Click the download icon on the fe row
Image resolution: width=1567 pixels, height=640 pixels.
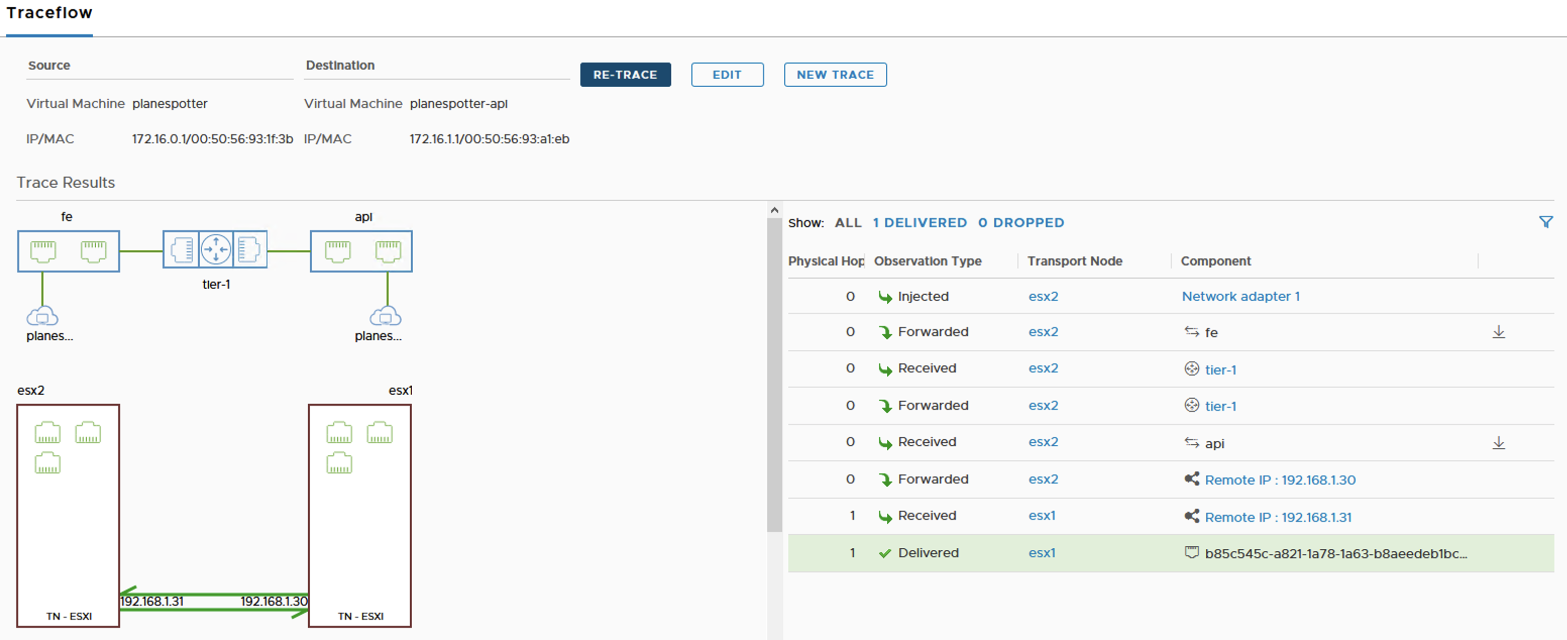coord(1500,332)
